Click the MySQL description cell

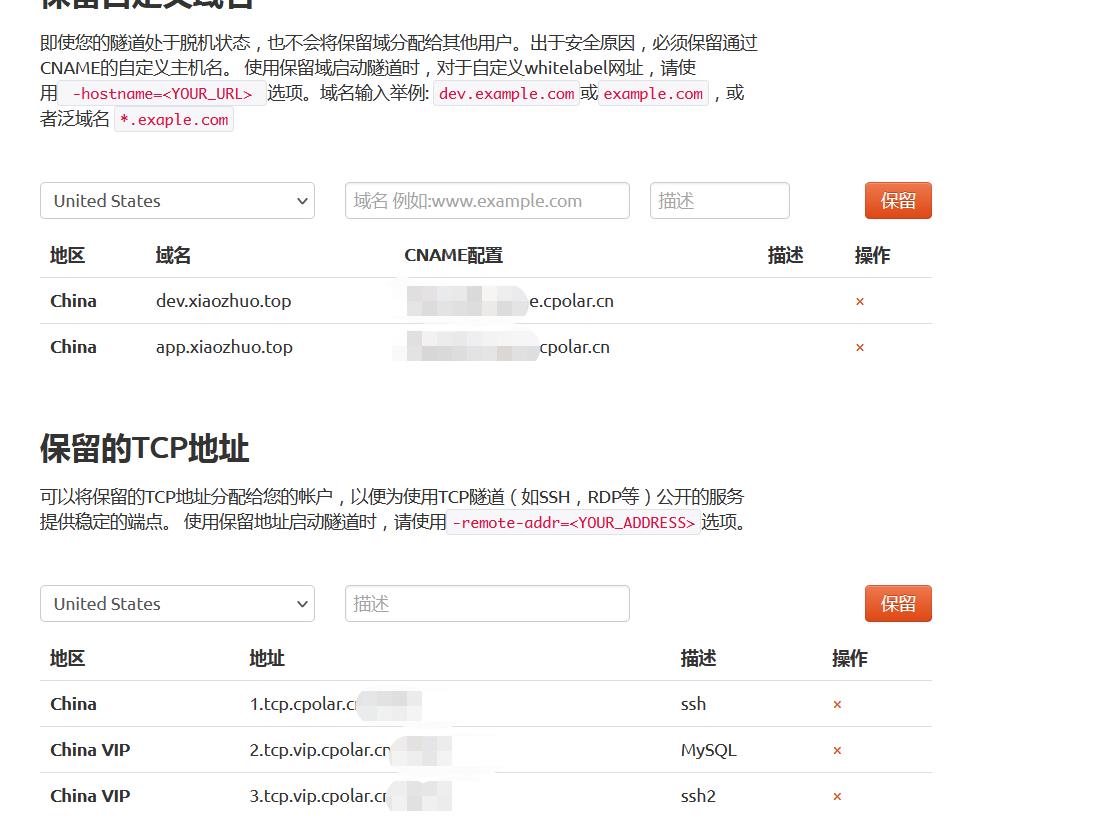pyautogui.click(x=709, y=750)
